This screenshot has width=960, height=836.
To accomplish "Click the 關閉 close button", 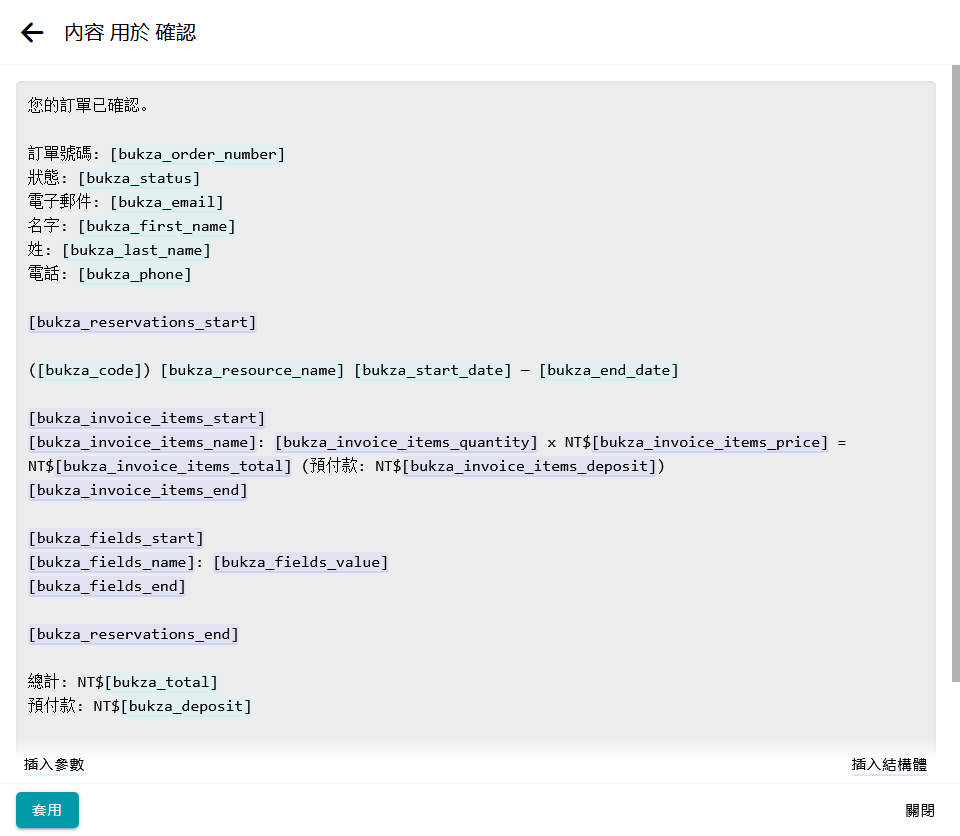I will click(919, 810).
